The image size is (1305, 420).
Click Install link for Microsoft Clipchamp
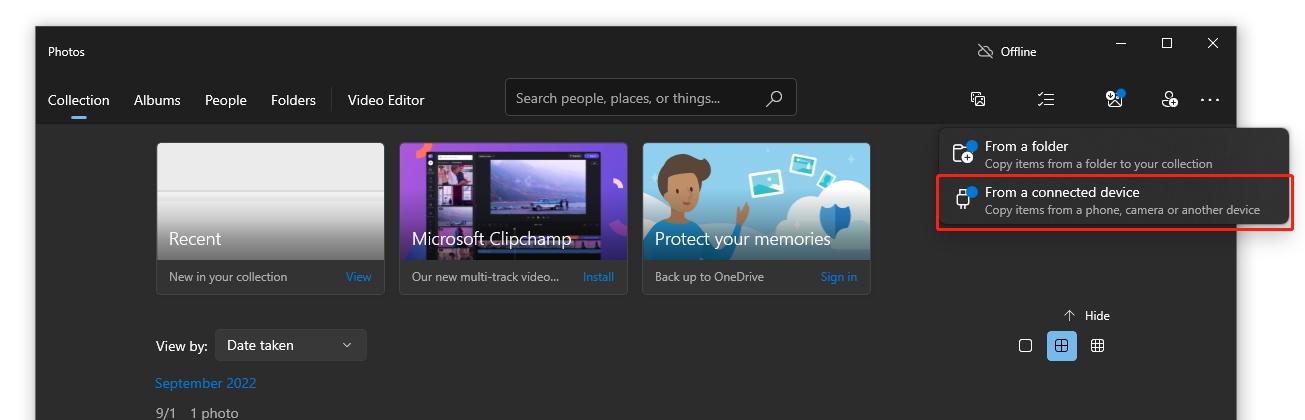coord(598,277)
